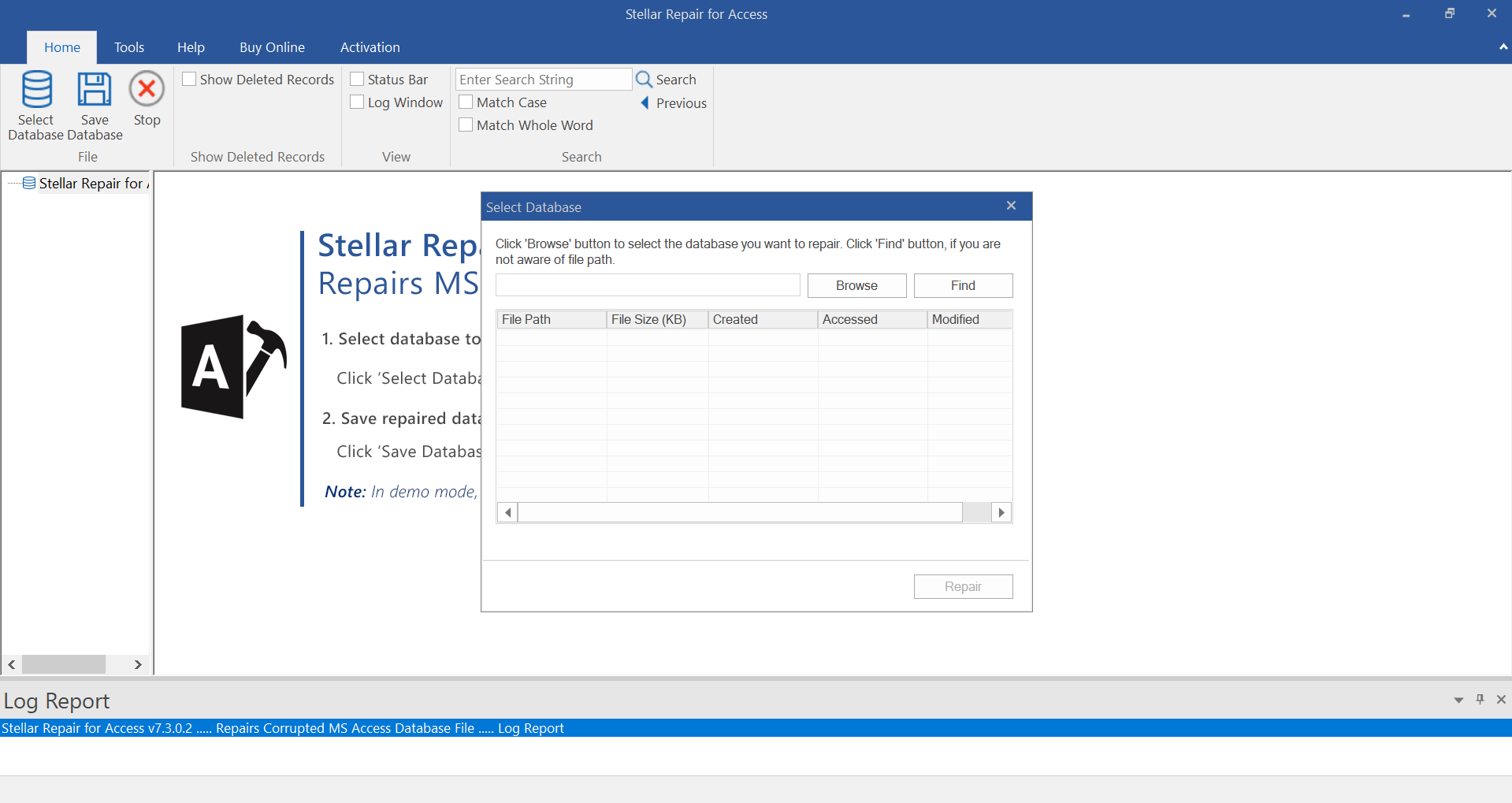Viewport: 1512px width, 803px height.
Task: Start a search with the magnifier icon
Action: coord(645,79)
